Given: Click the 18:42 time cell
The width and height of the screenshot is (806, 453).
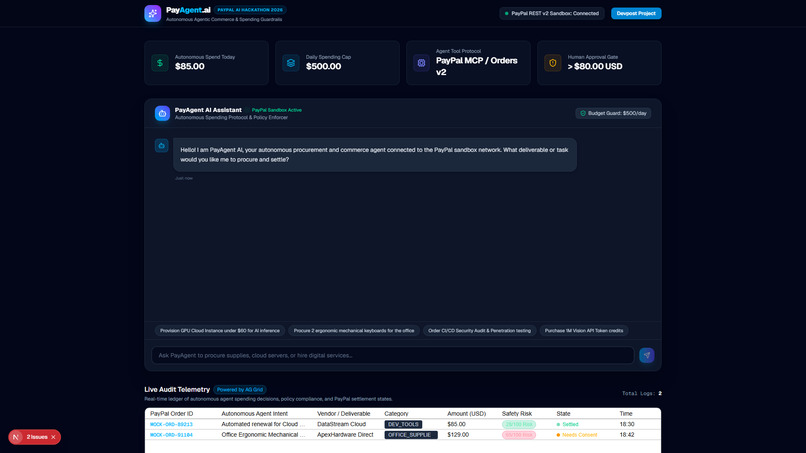Looking at the screenshot, I should [x=627, y=435].
